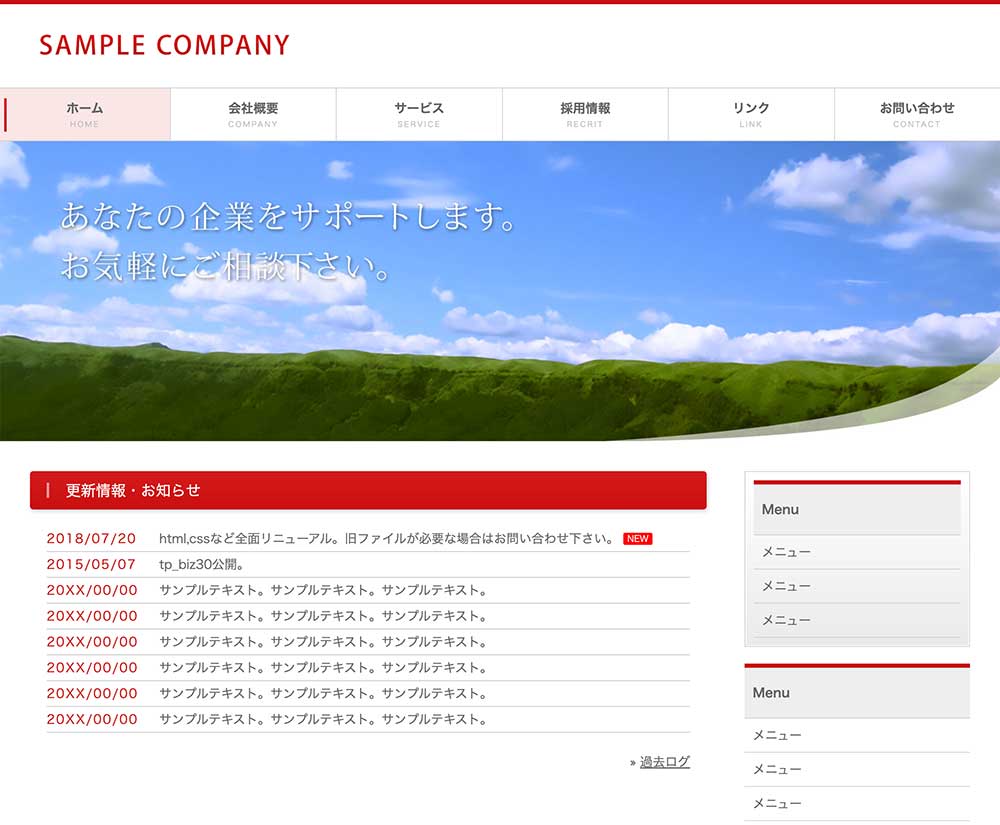Go to お問い合わせ CONTACT page

pyautogui.click(x=917, y=115)
